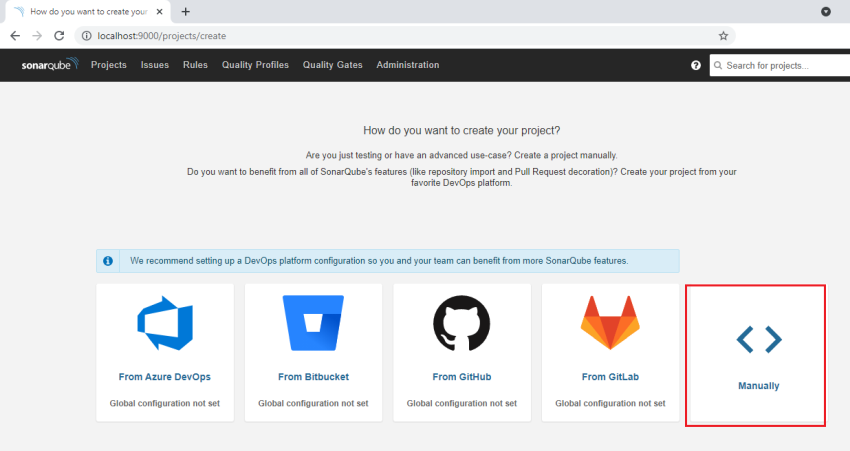Go back using browser back arrow

click(x=15, y=35)
